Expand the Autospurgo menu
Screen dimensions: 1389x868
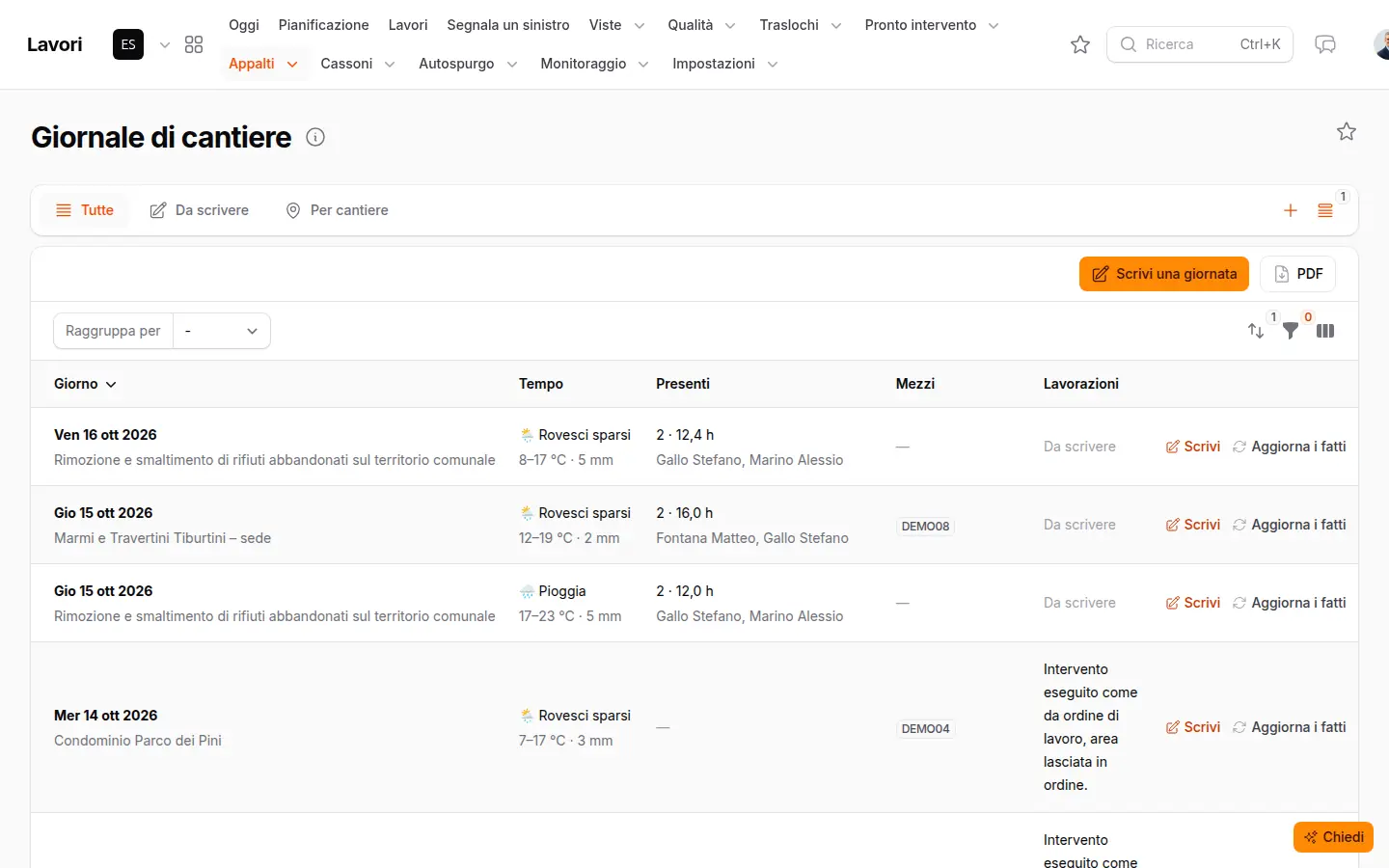point(467,64)
